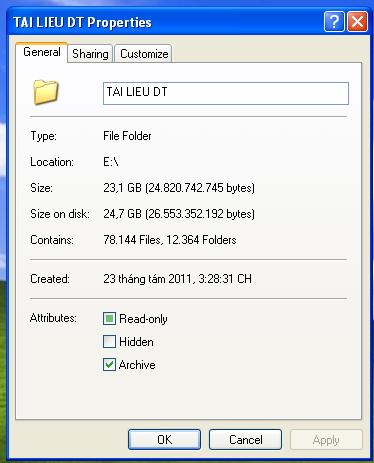
Task: Click the Created: label
Action: tap(50, 279)
